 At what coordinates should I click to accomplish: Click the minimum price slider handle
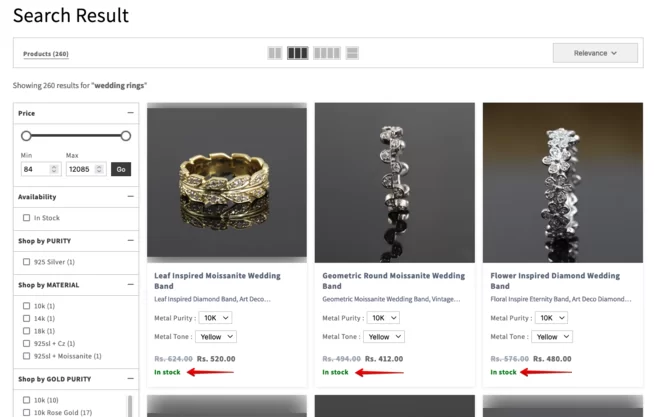click(26, 136)
